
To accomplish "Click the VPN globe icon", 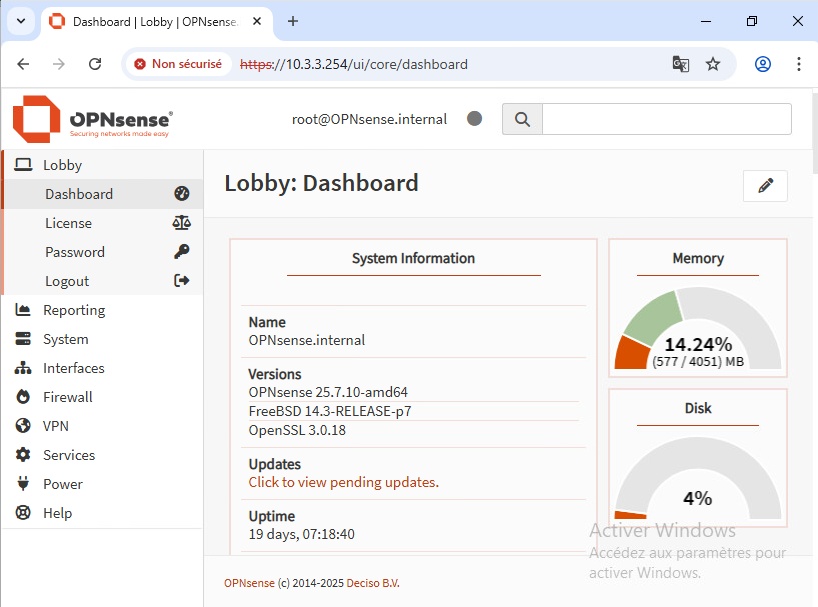I will [x=23, y=426].
